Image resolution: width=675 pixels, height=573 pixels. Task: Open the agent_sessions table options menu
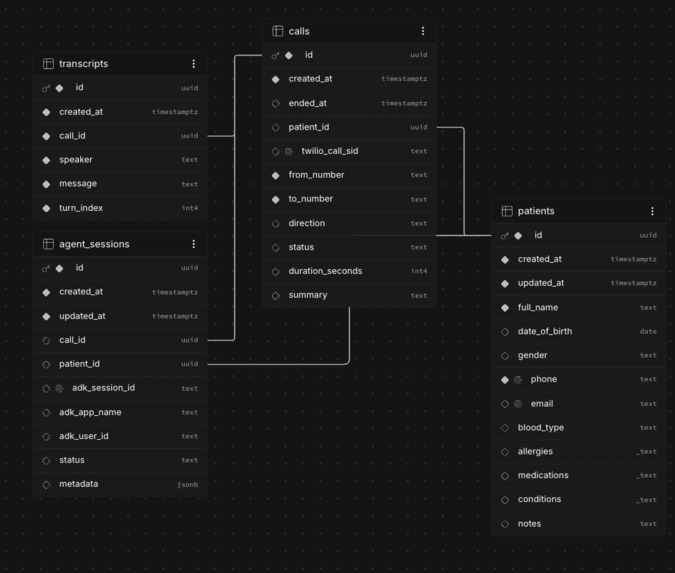pos(194,244)
